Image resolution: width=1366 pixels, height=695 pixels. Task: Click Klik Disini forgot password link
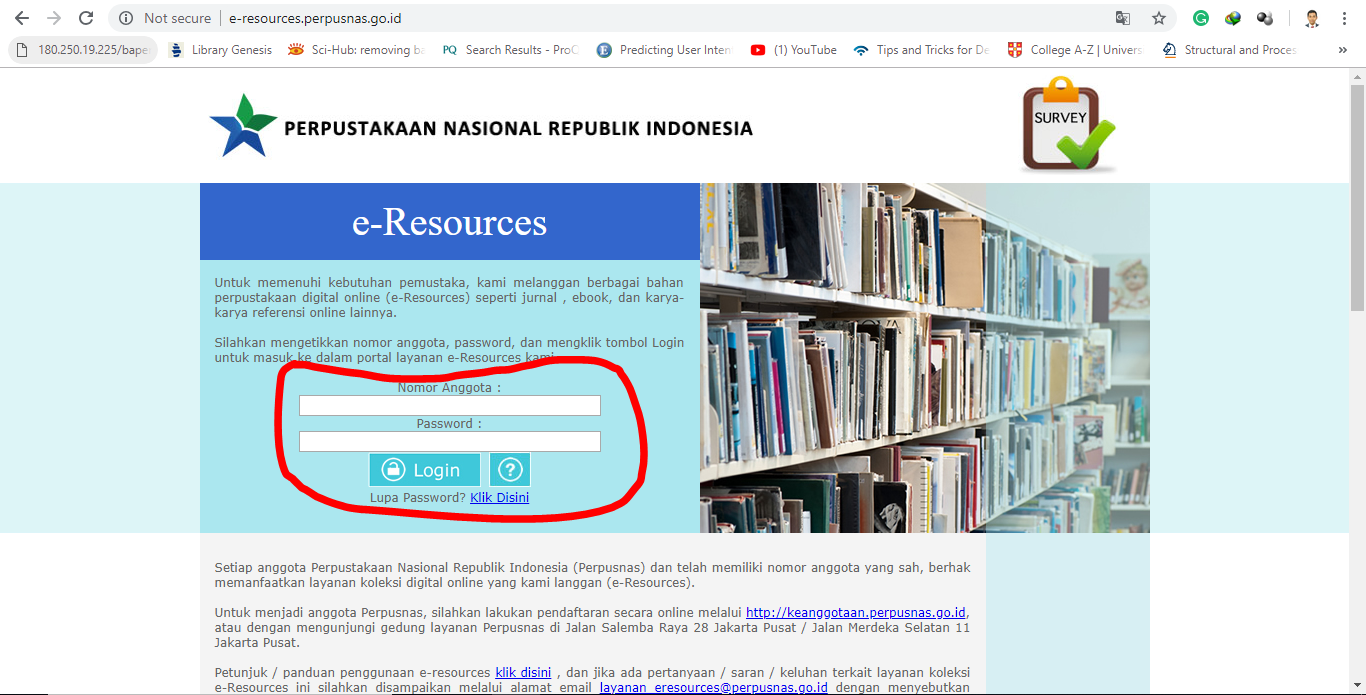pos(499,497)
